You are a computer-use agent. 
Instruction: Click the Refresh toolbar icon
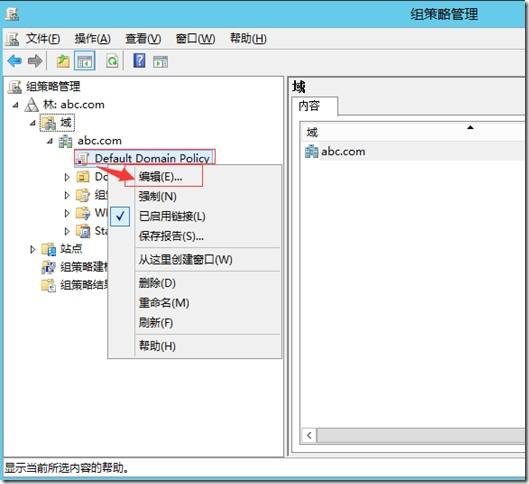click(112, 61)
